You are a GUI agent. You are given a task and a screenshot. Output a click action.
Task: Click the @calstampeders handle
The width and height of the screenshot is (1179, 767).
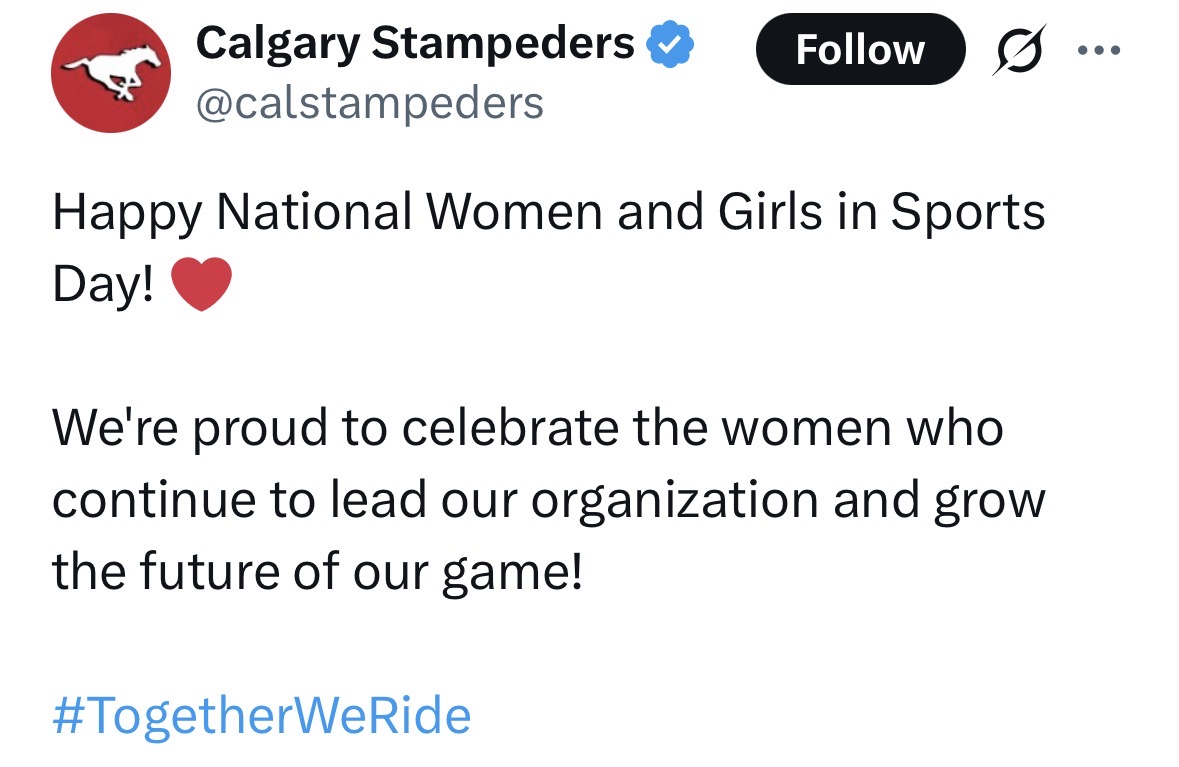click(x=370, y=103)
